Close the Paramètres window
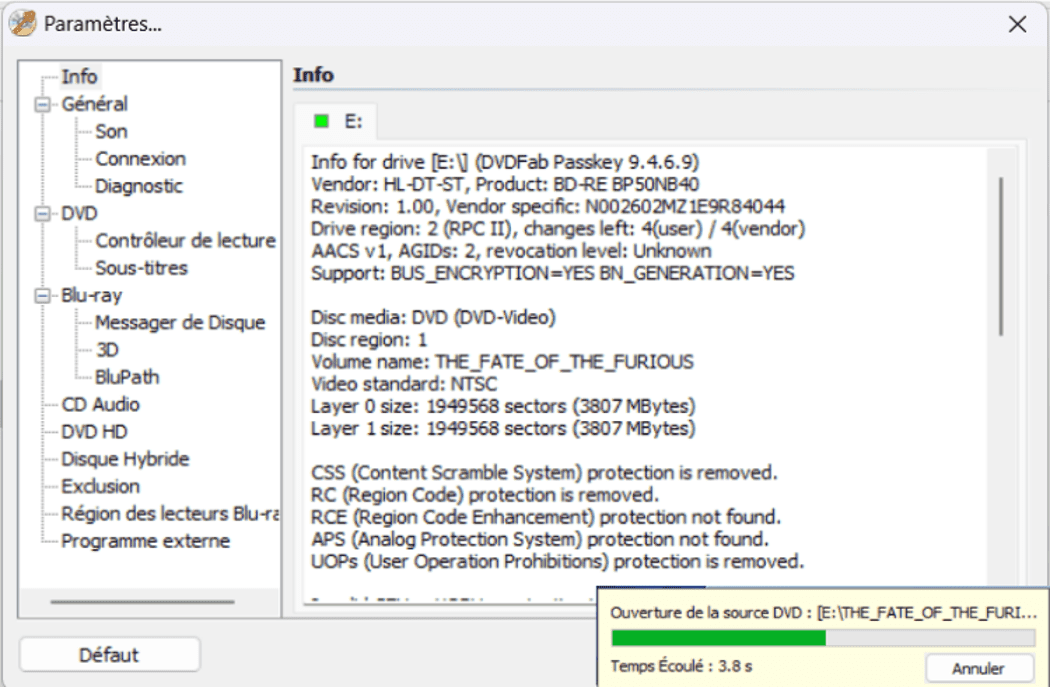Screen dimensions: 1050x687 (1017, 24)
